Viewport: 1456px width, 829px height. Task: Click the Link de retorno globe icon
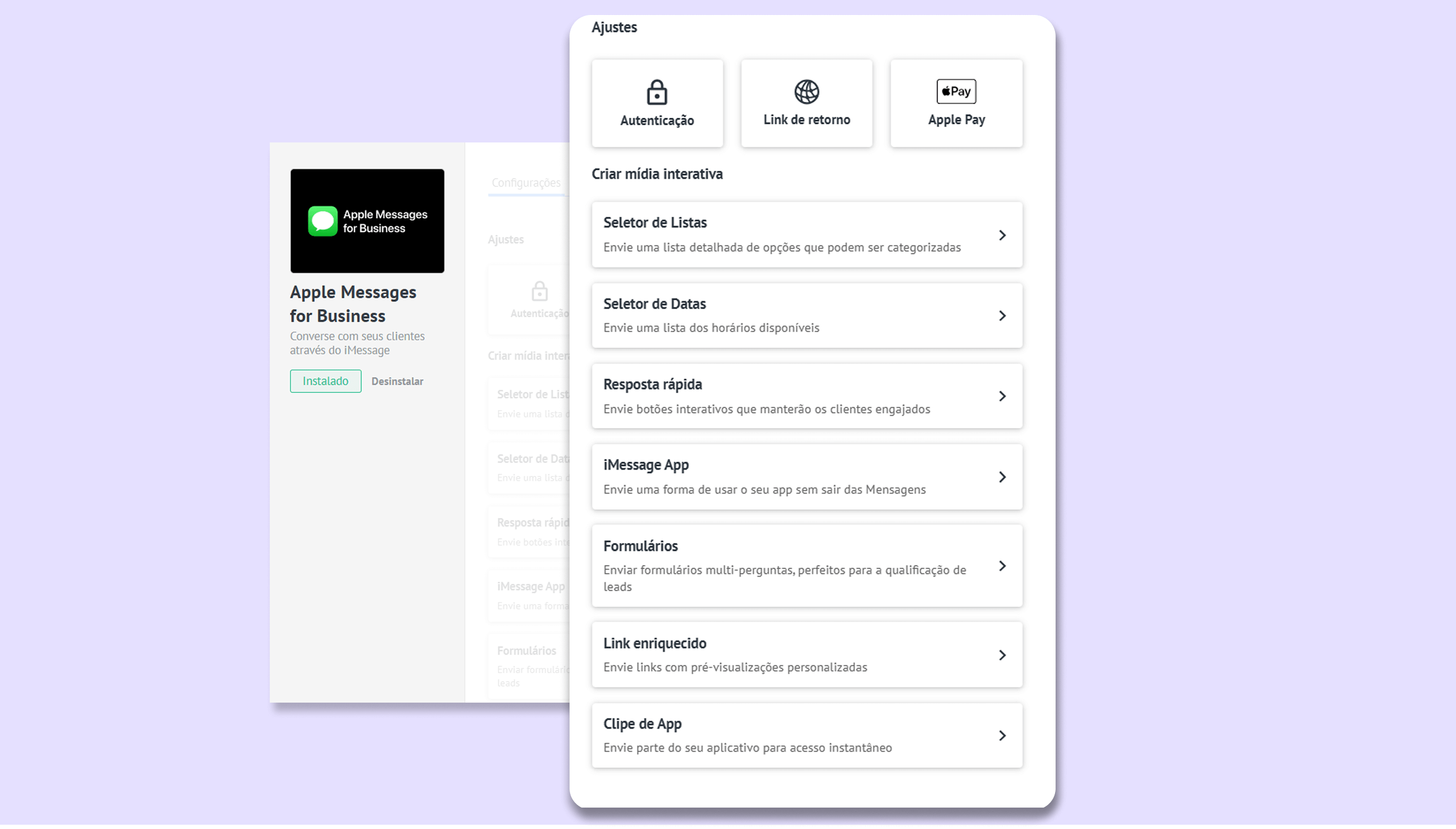(x=806, y=92)
